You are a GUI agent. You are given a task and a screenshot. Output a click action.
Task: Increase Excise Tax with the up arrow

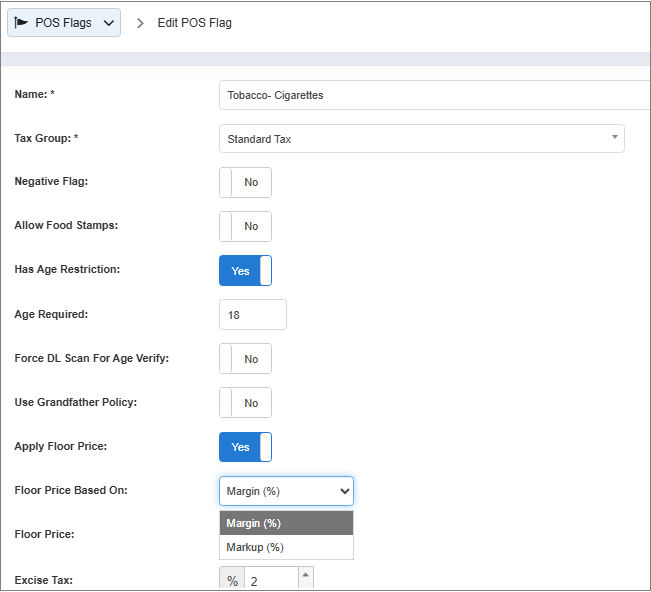[305, 574]
